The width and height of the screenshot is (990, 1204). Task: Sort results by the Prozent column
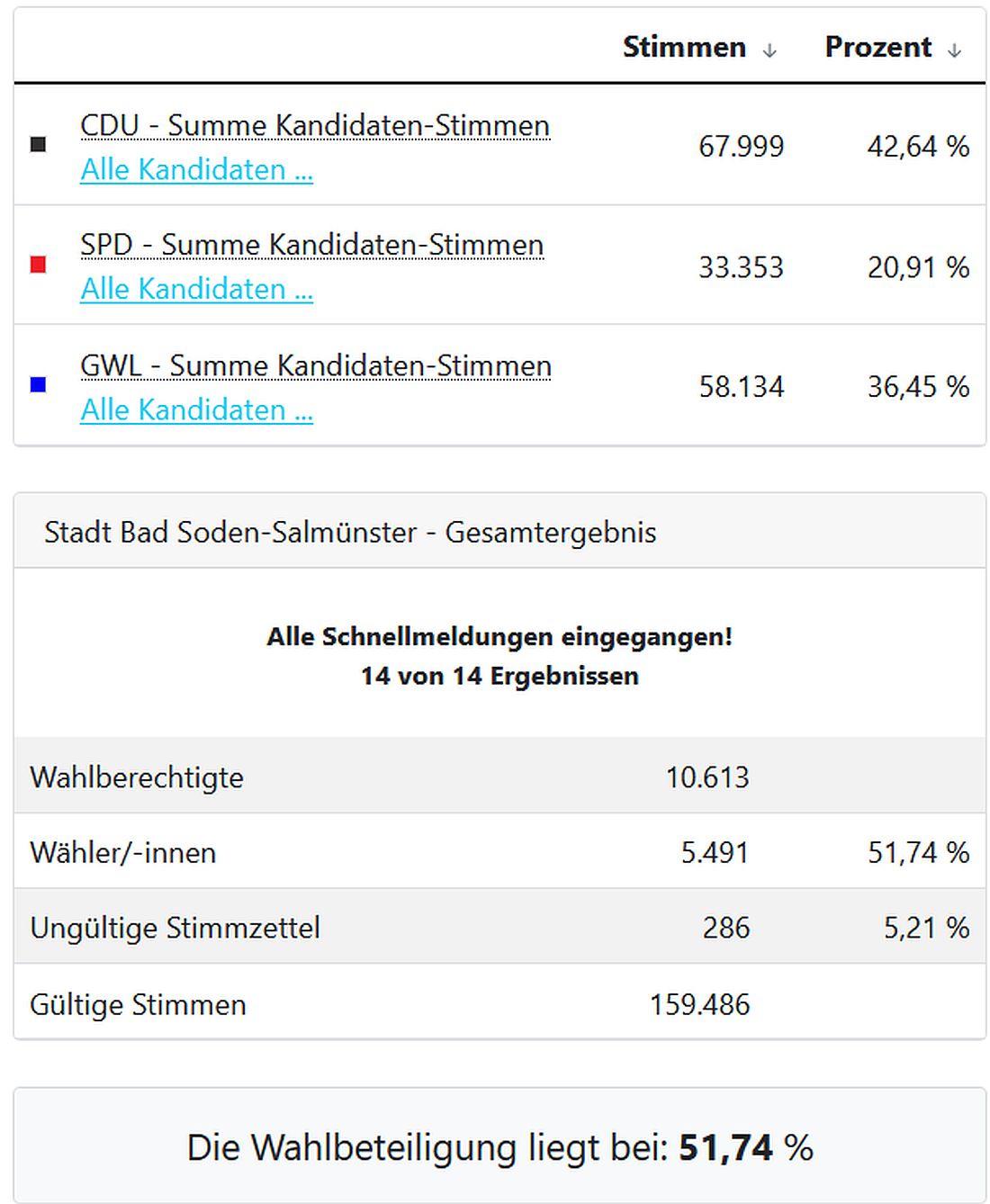tap(877, 47)
